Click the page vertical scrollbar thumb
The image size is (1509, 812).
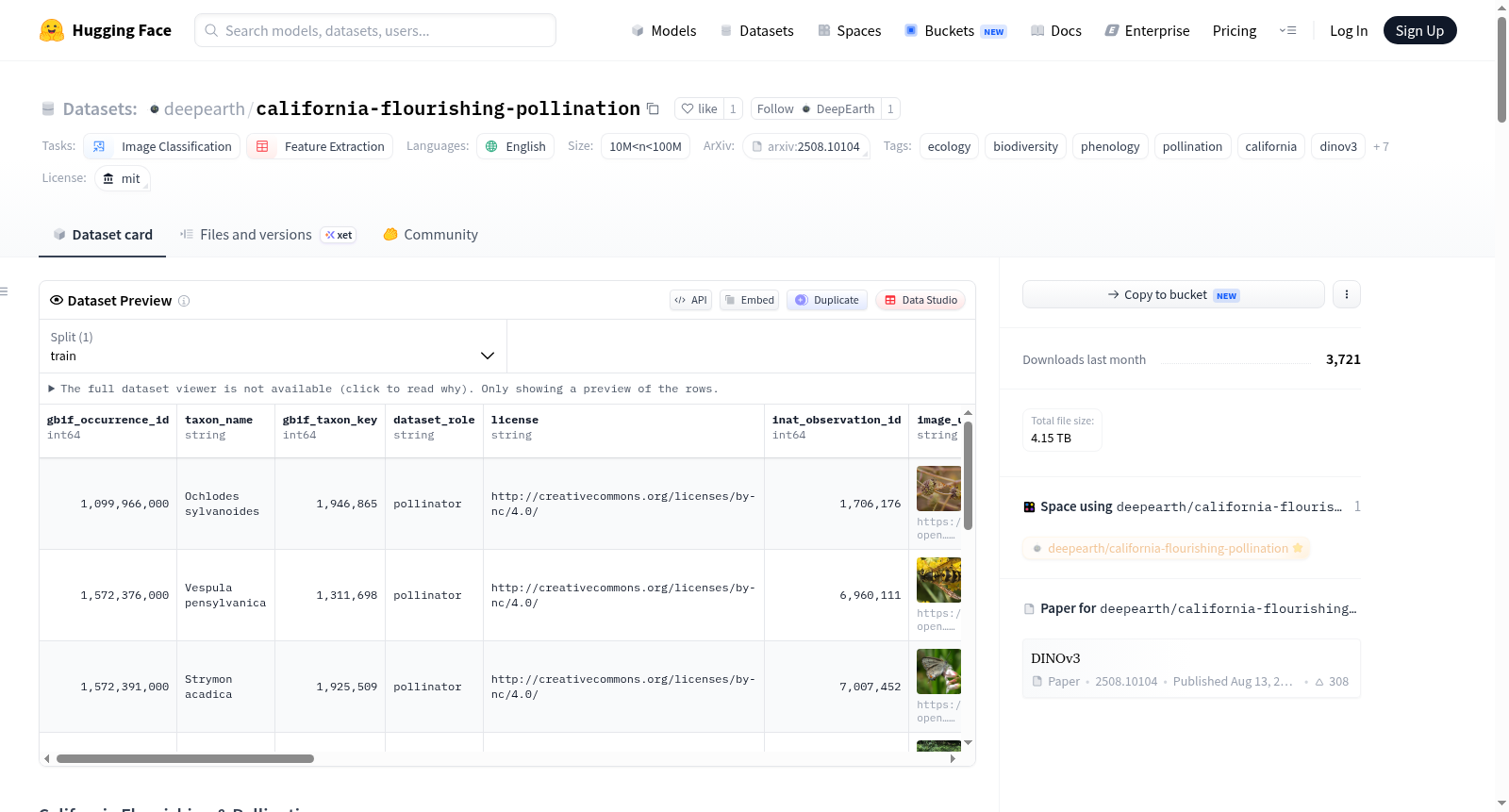(1501, 69)
